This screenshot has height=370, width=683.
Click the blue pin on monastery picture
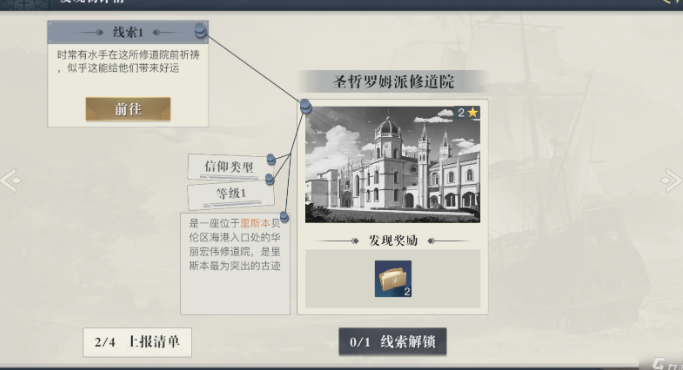click(x=306, y=106)
